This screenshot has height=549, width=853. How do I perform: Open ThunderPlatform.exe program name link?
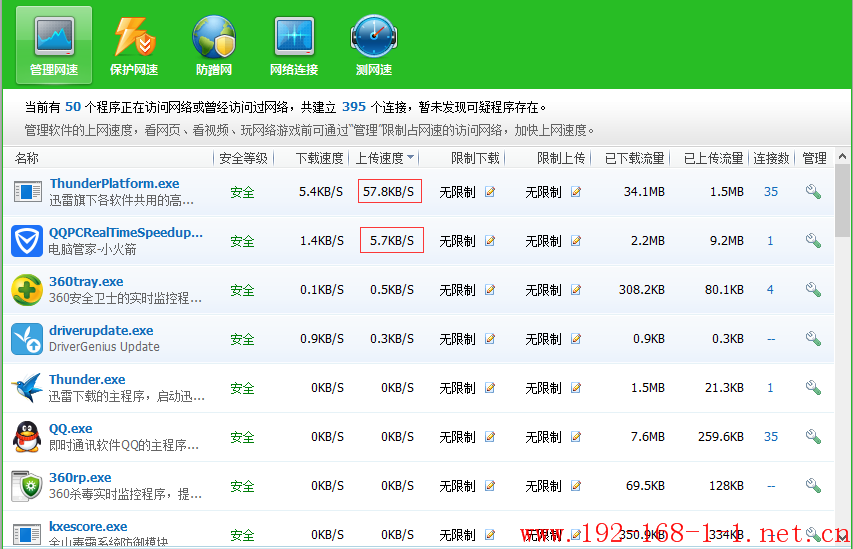(114, 183)
